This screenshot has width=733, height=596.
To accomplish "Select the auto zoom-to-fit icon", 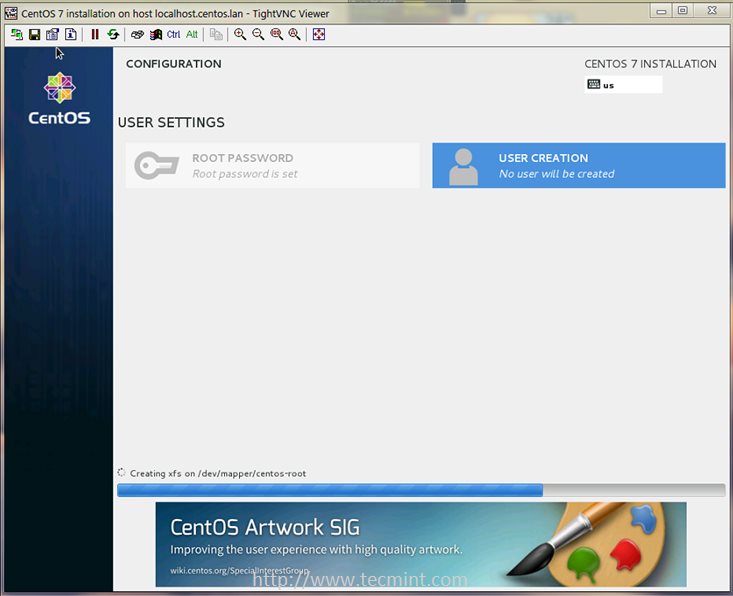I will tap(294, 34).
